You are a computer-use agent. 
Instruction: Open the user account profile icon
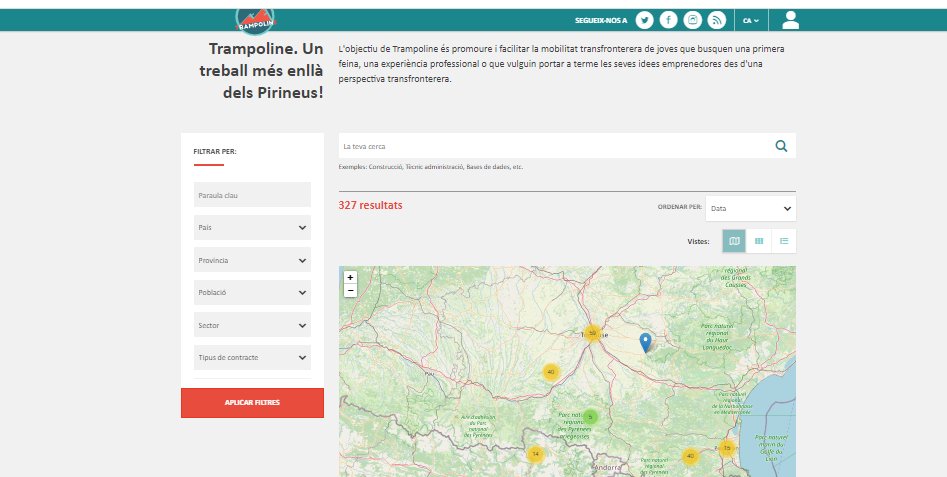pyautogui.click(x=790, y=20)
